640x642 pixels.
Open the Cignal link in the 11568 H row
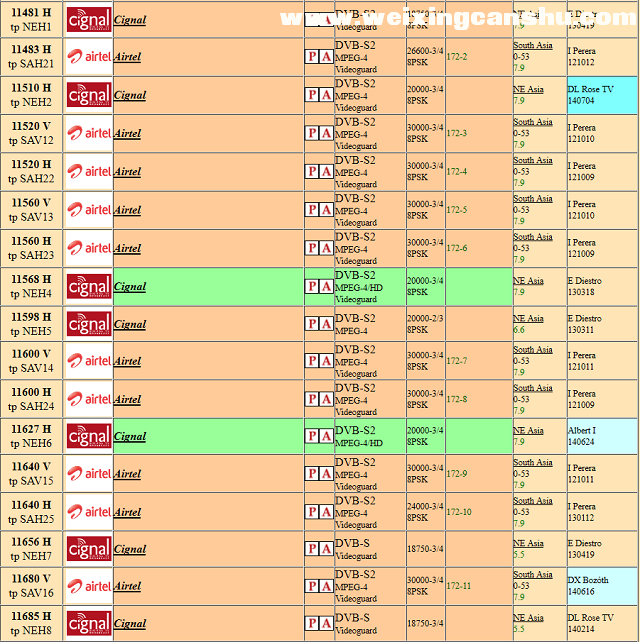(130, 286)
